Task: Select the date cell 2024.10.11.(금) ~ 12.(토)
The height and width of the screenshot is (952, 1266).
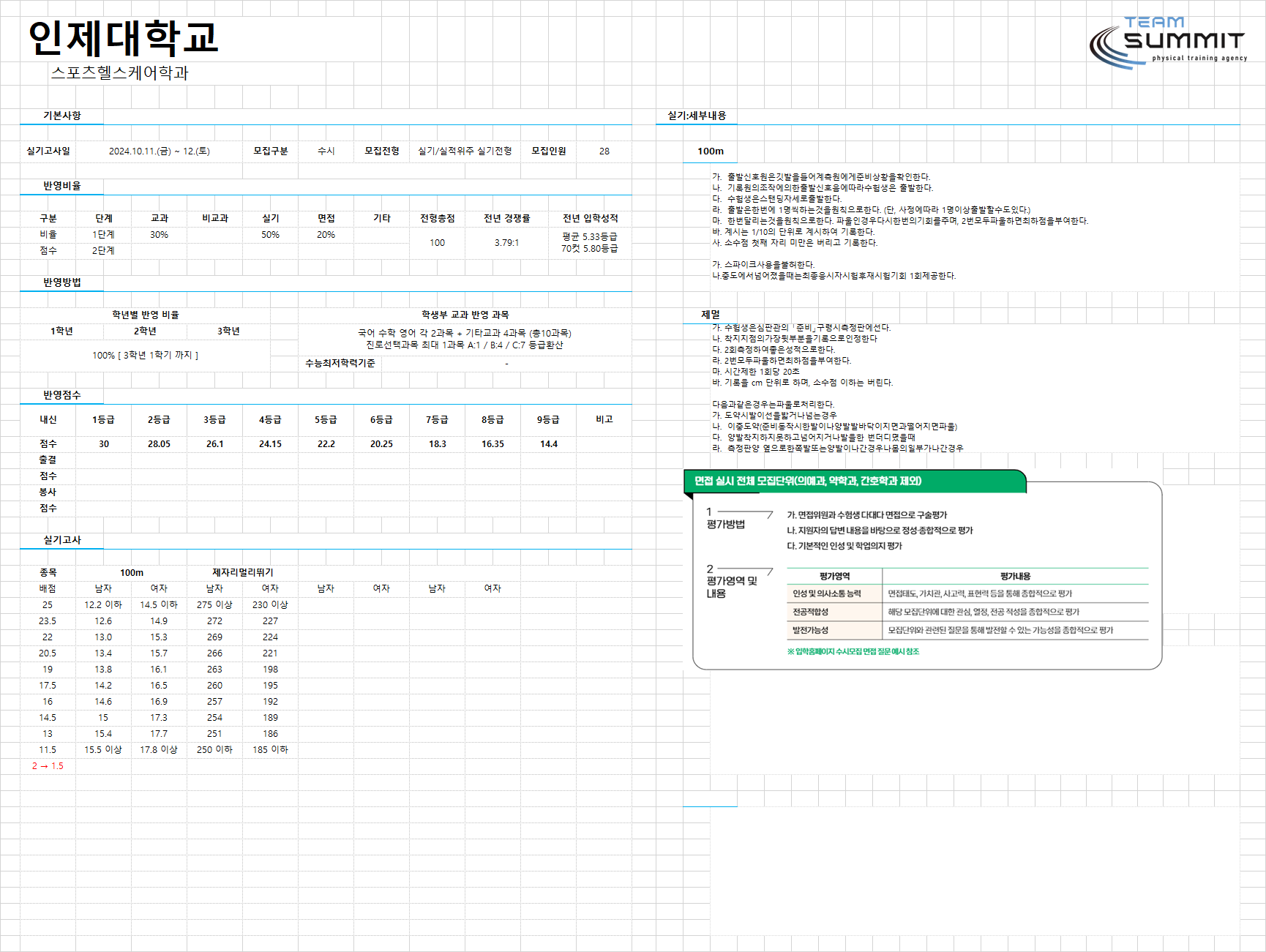Action: click(x=160, y=151)
